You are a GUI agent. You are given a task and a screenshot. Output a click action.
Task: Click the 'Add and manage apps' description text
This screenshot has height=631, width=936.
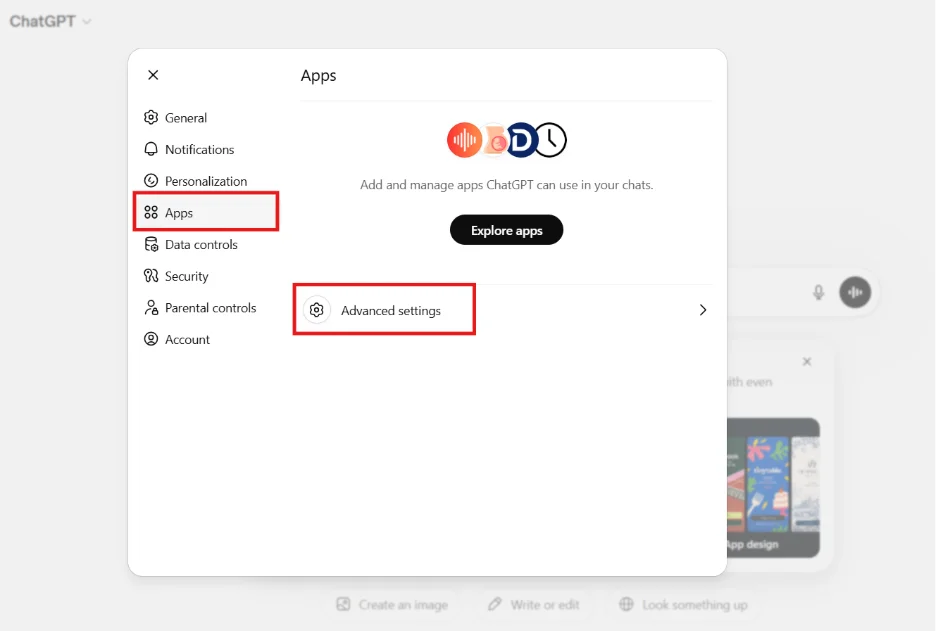506,185
